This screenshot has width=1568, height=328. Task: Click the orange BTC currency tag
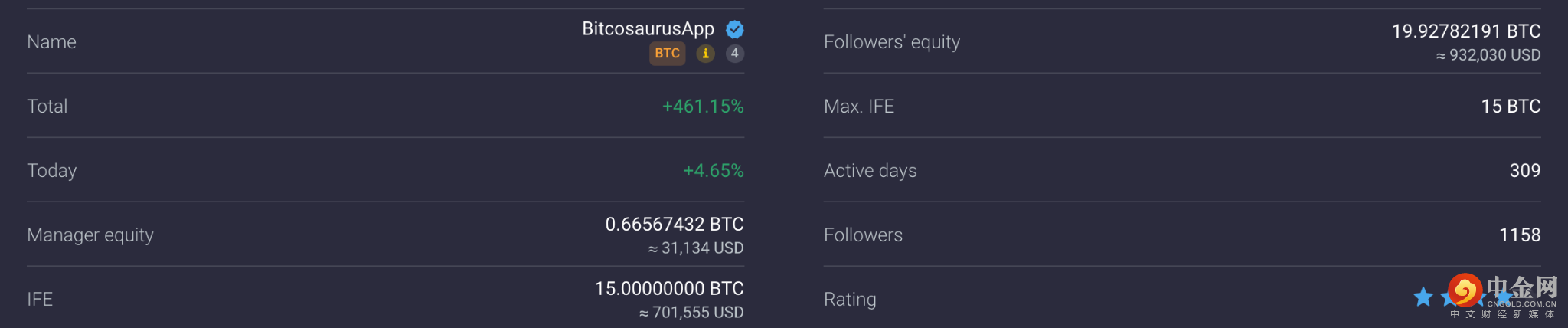coord(667,54)
